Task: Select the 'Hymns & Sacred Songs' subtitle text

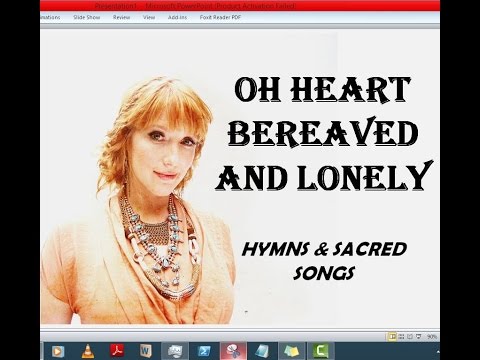Action: 324,262
